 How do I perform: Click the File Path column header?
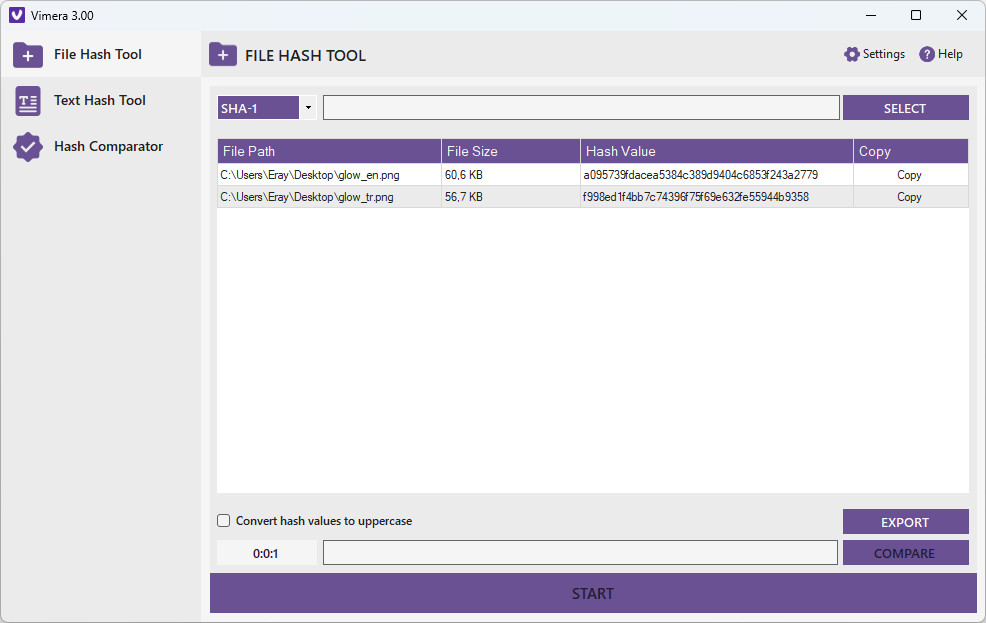(330, 151)
